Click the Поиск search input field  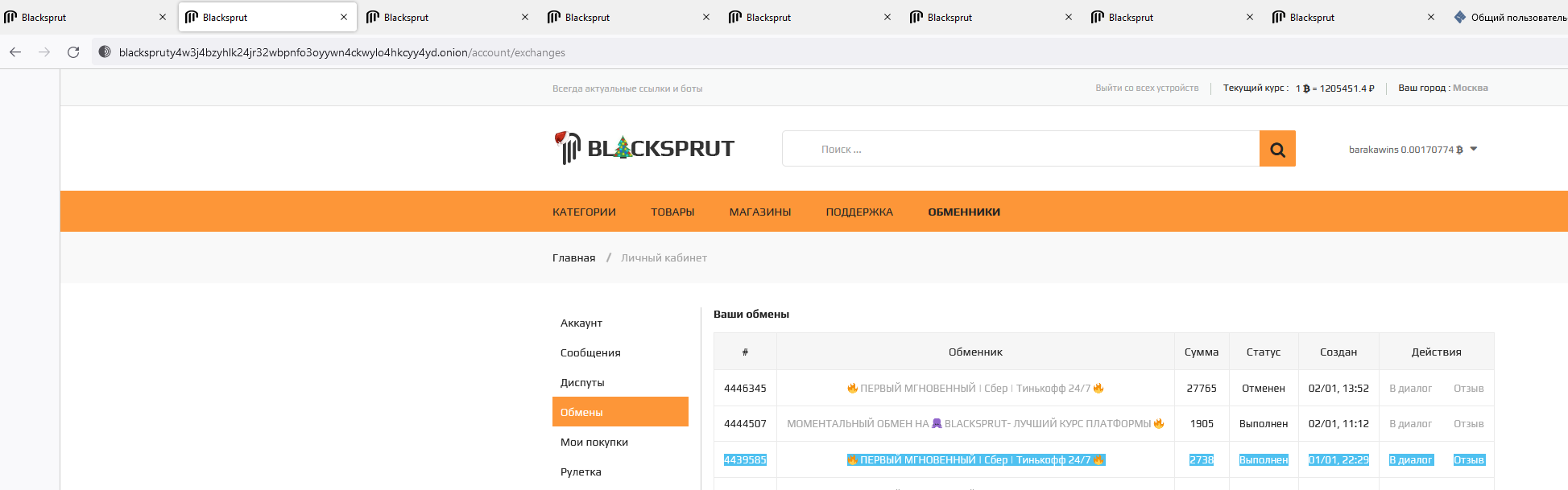click(1020, 149)
